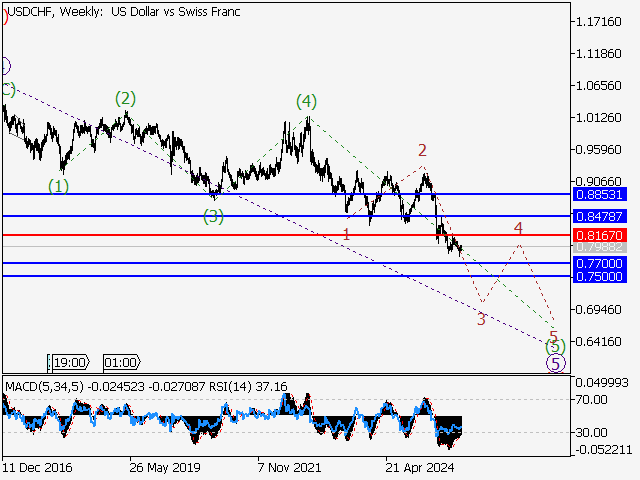The image size is (640, 480).
Task: Click red wave label 4 on forecast
Action: click(518, 229)
